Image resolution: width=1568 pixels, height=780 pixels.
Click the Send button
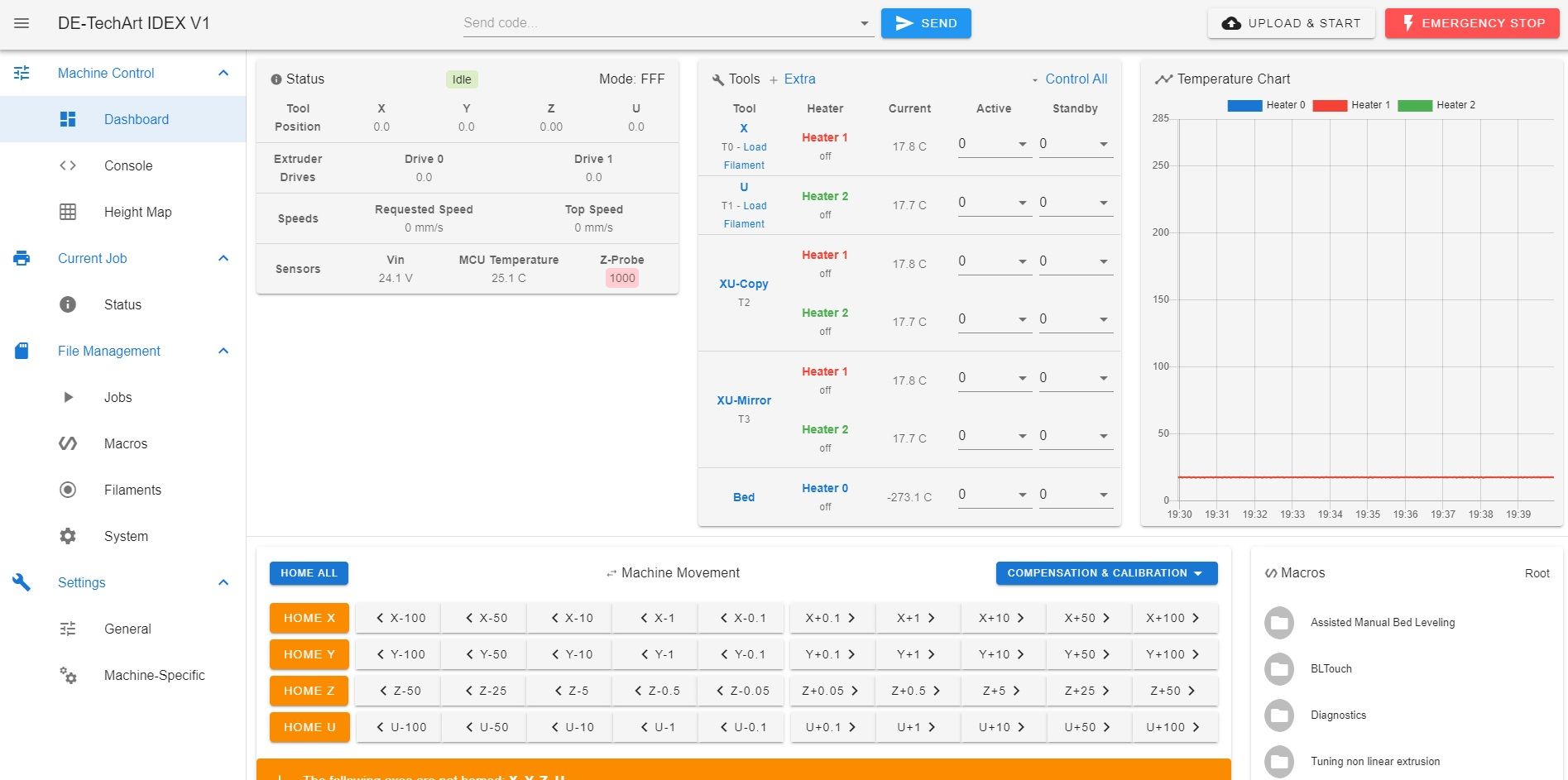(x=926, y=23)
